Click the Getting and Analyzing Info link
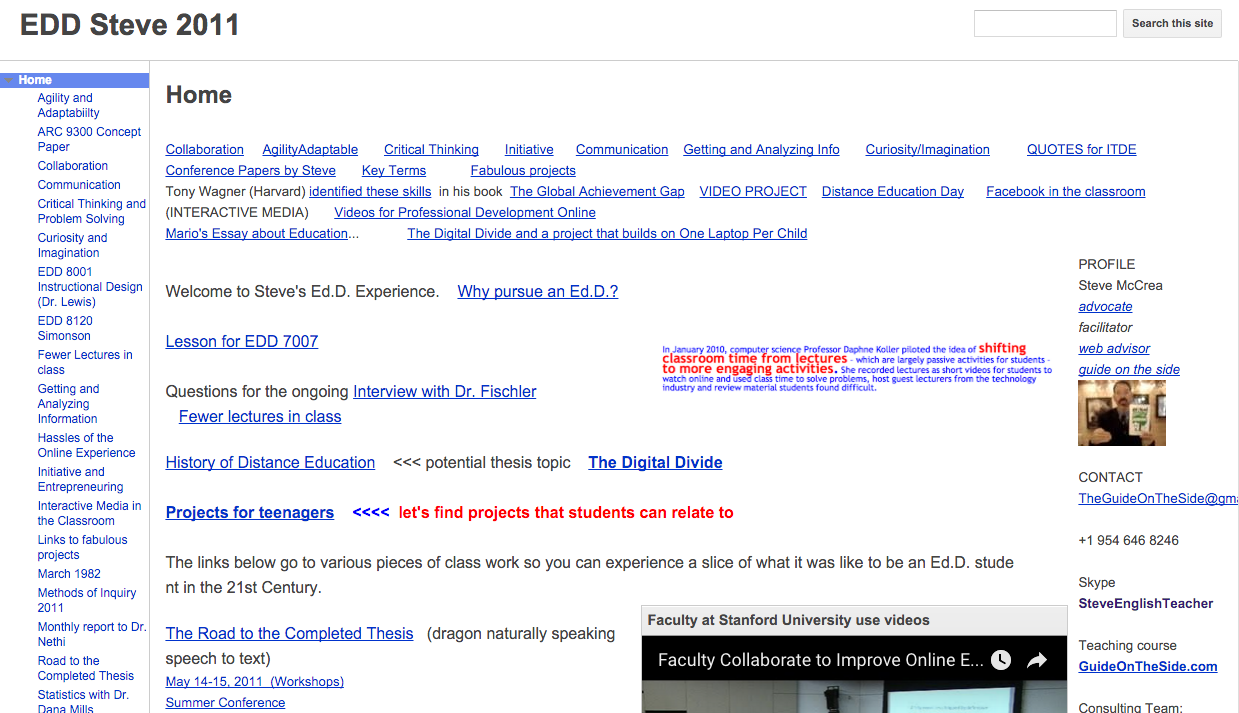1239x713 pixels. 762,150
